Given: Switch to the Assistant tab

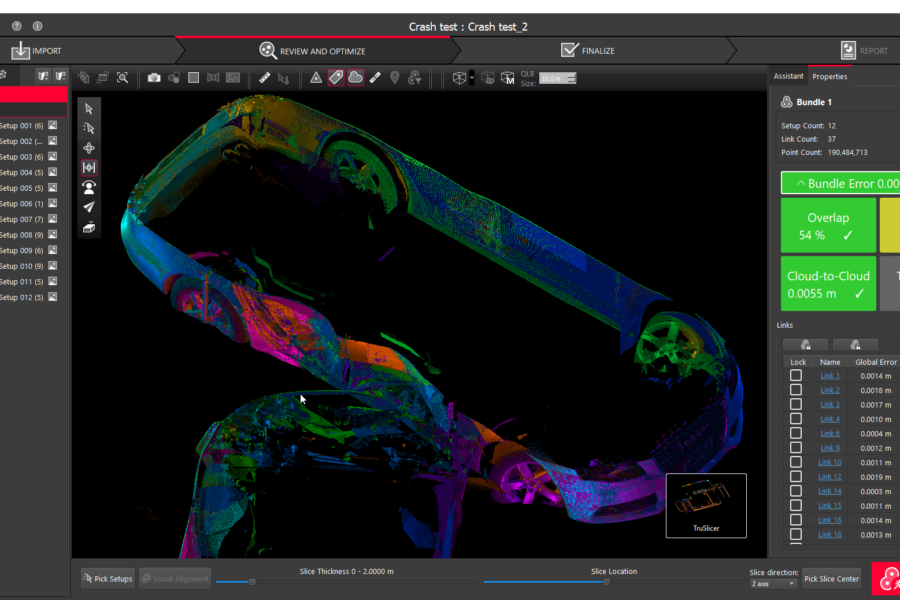Looking at the screenshot, I should (788, 76).
